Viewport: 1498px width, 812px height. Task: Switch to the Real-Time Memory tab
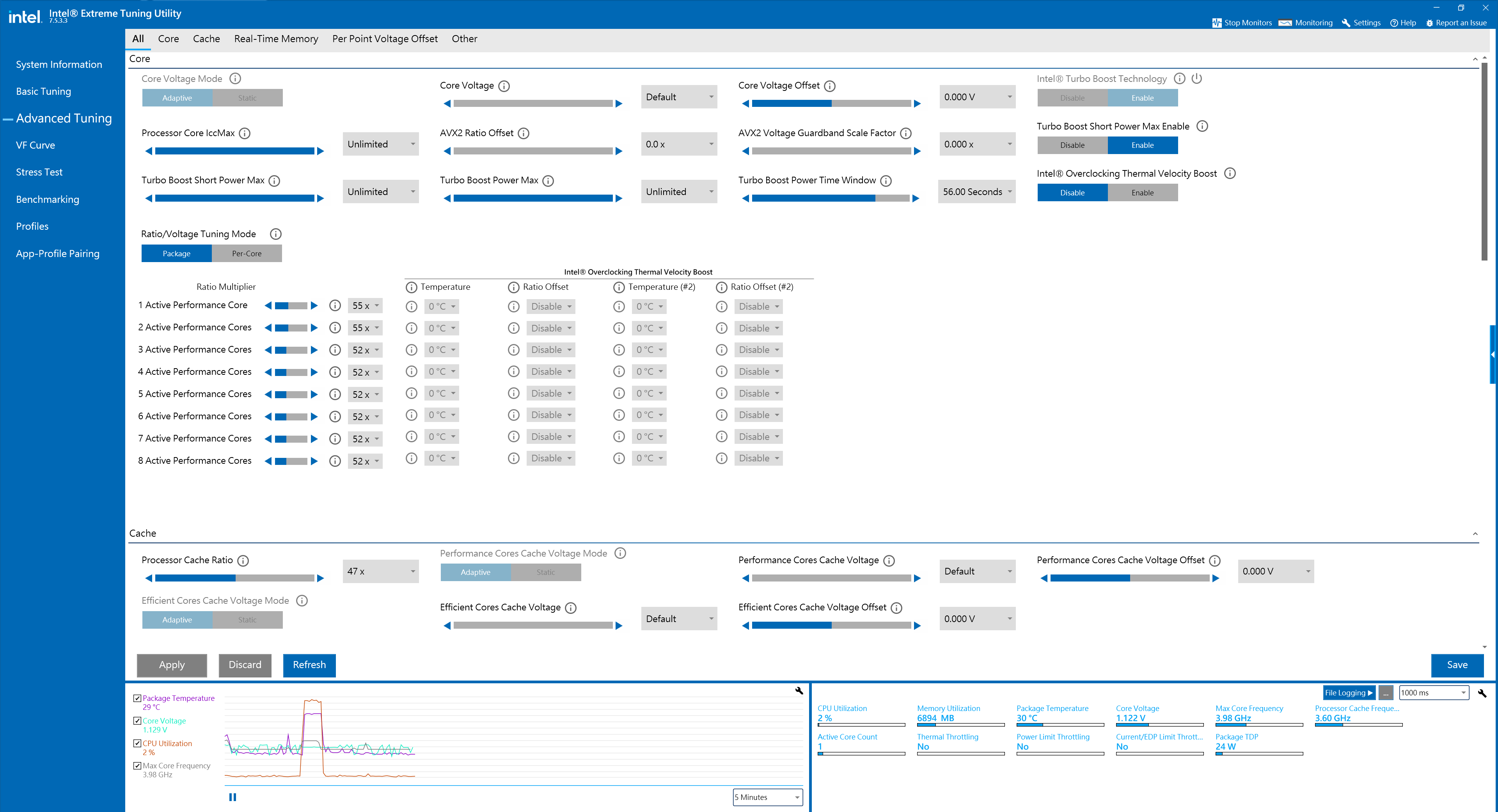tap(276, 39)
